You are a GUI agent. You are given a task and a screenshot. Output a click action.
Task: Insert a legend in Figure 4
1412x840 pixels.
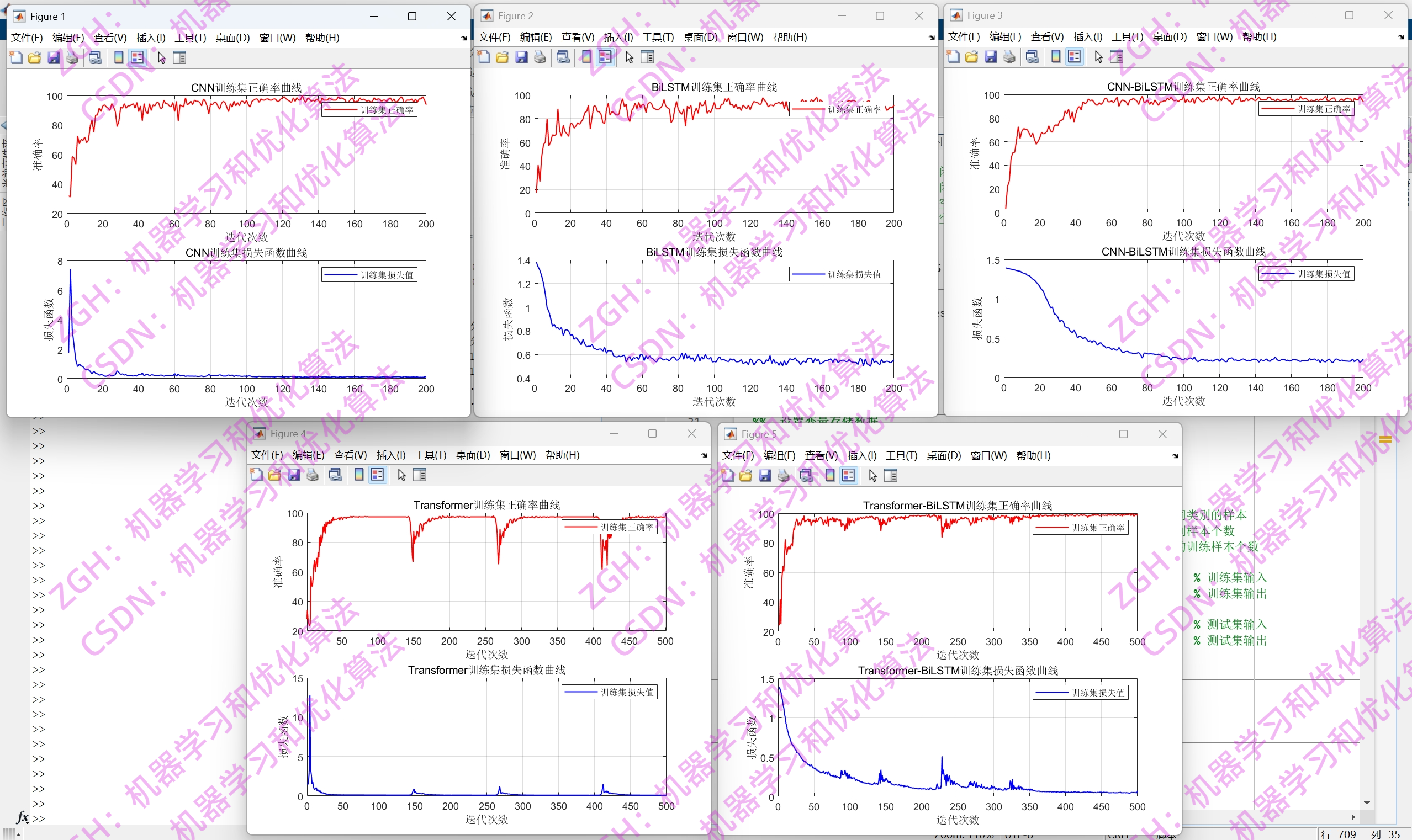point(377,475)
